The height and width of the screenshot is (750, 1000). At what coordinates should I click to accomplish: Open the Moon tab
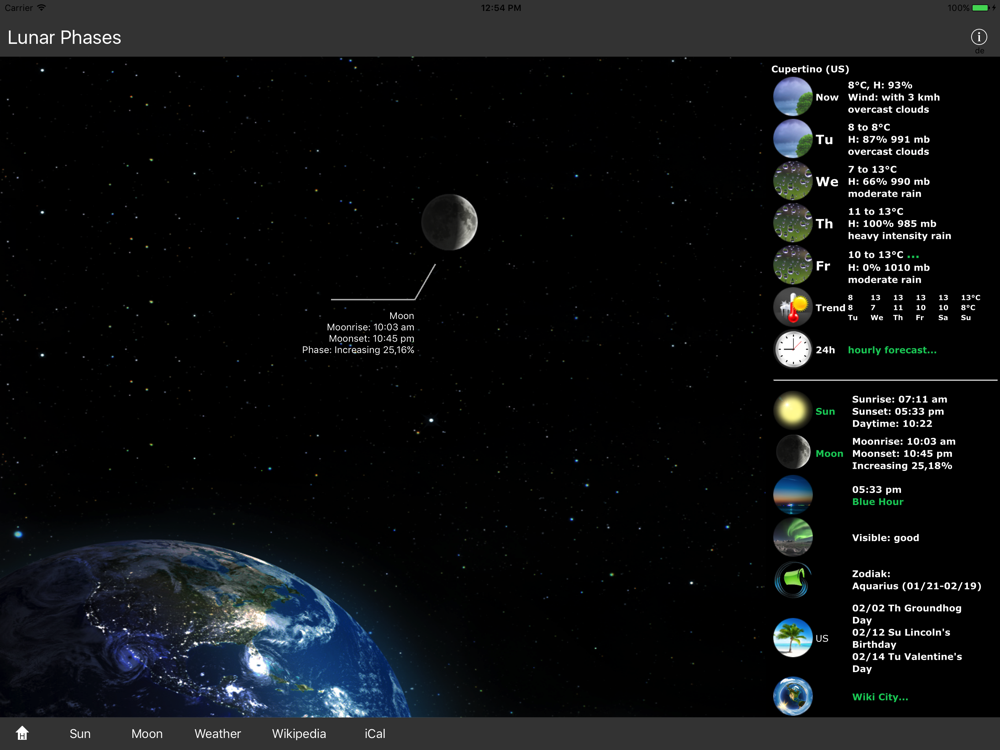(x=147, y=733)
